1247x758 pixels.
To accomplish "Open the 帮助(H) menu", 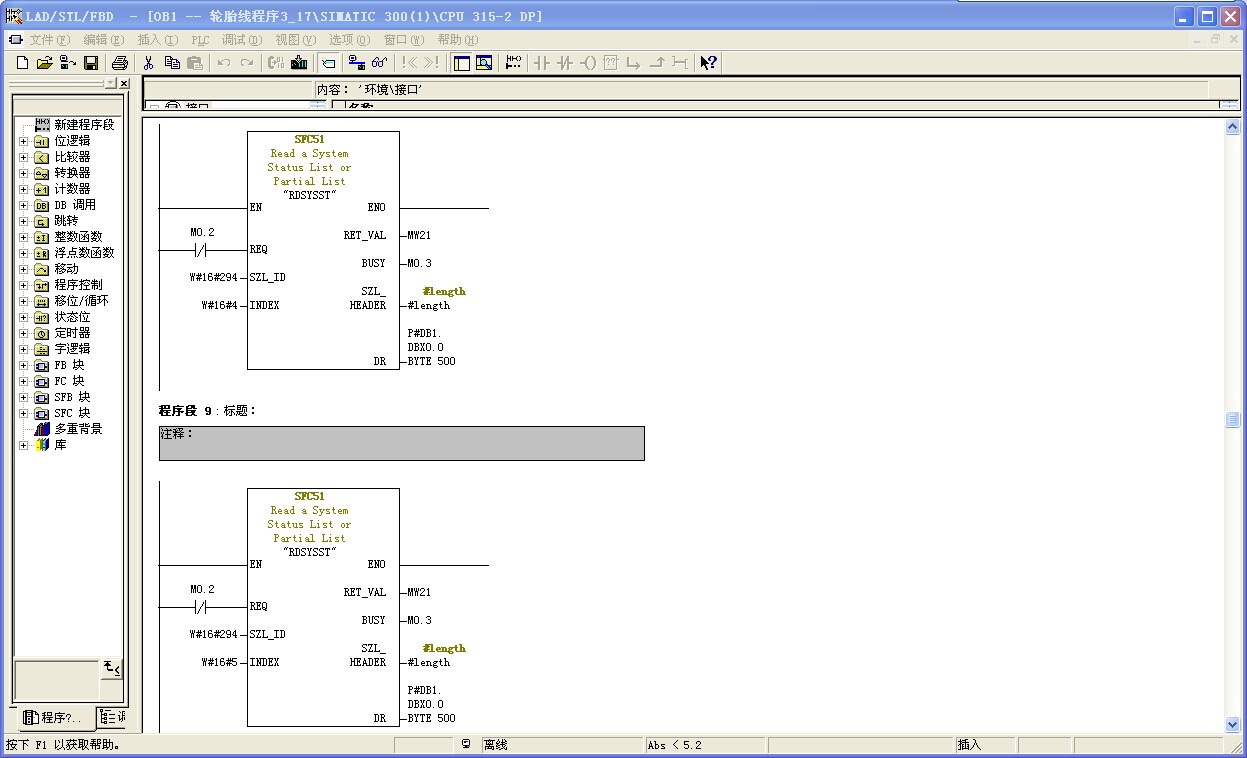I will pos(457,40).
